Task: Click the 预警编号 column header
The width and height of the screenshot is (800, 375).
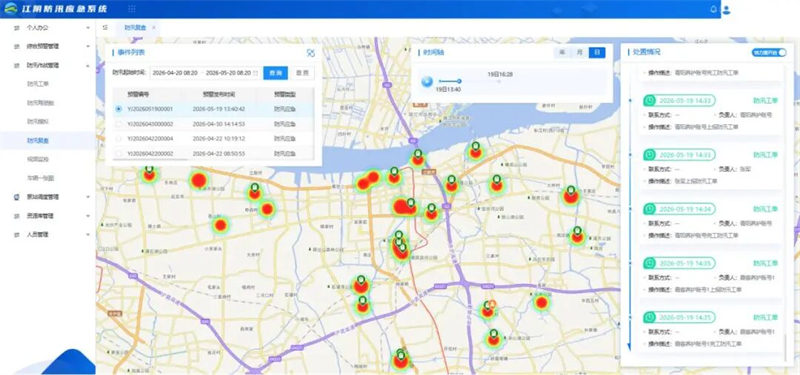Action: (139, 94)
